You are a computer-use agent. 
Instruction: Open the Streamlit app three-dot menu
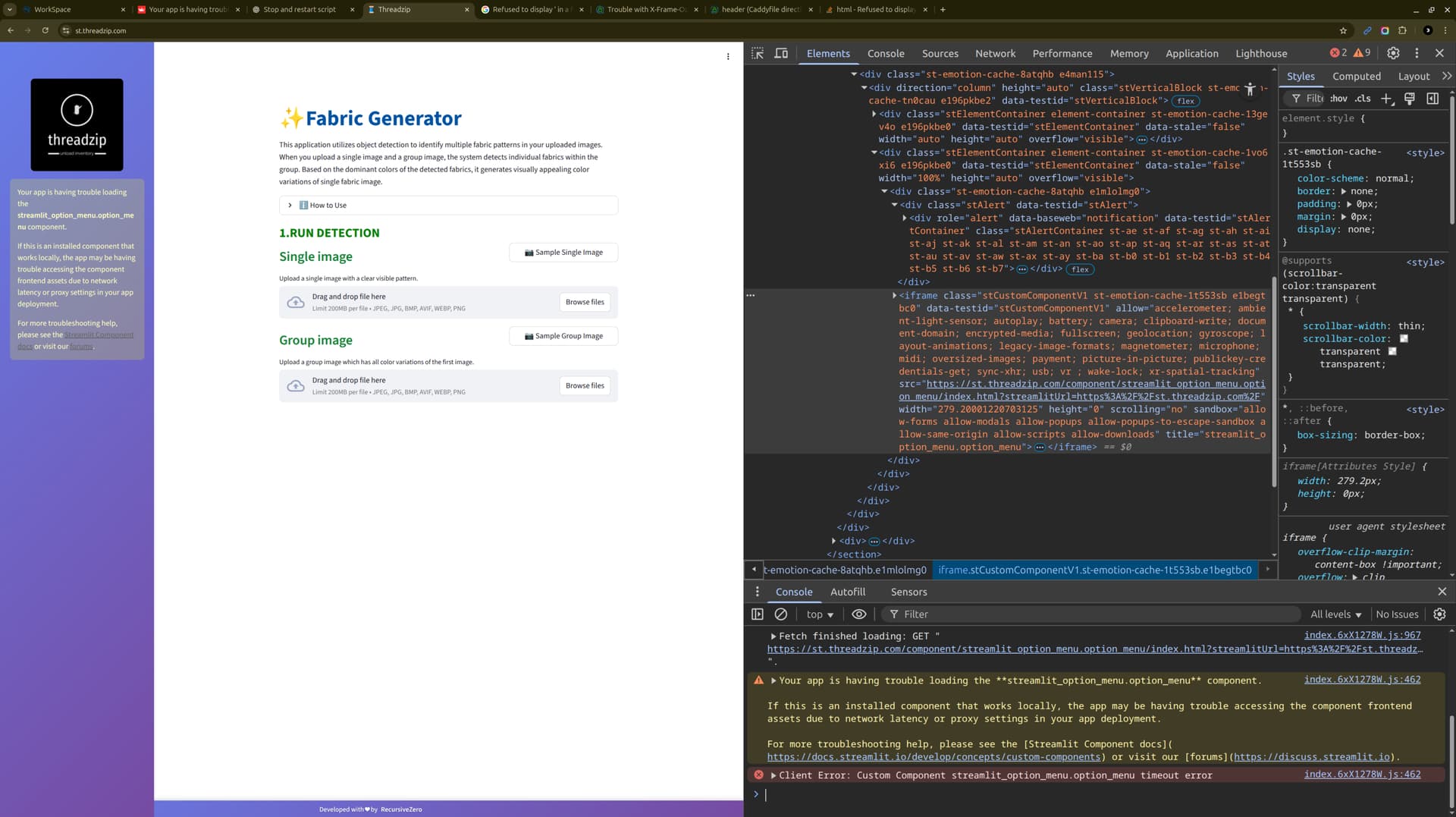pos(728,57)
